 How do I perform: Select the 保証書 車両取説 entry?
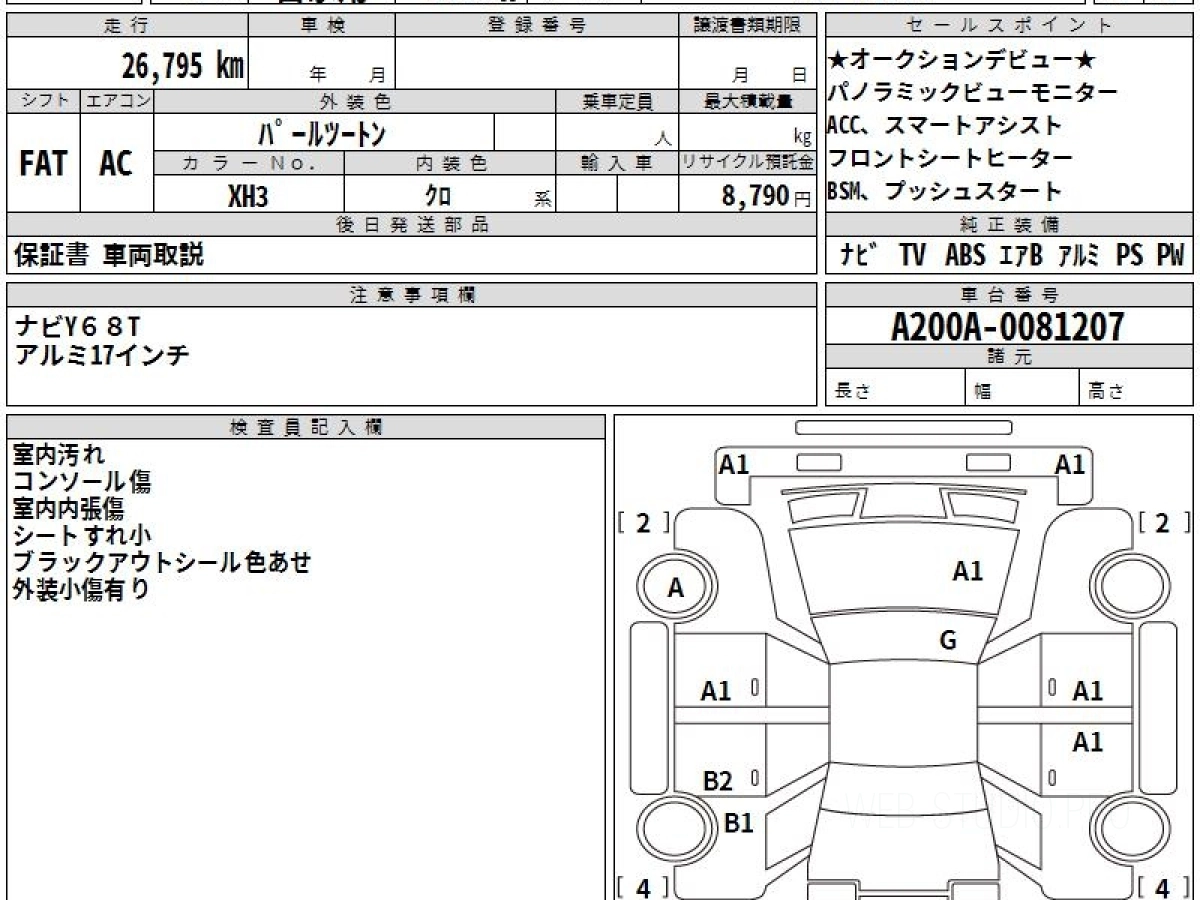[x=109, y=255]
